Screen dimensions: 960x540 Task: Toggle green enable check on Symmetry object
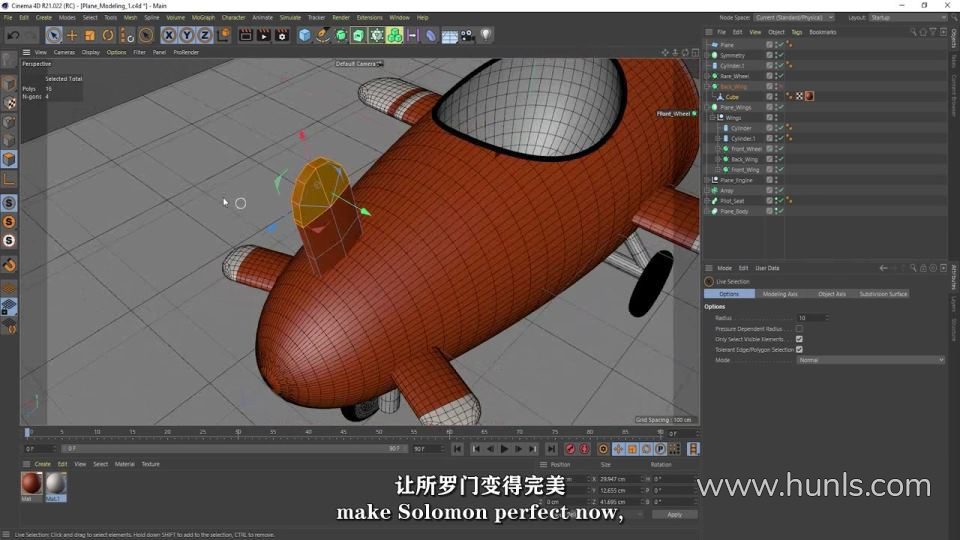pos(781,55)
